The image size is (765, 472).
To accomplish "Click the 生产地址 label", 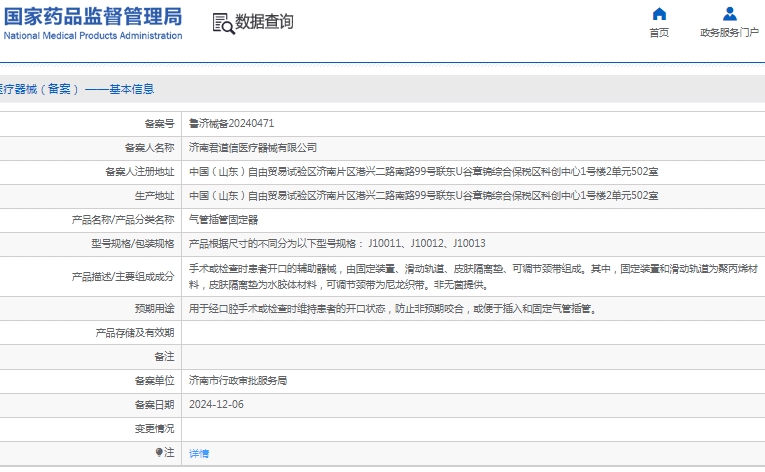I will coord(154,196).
